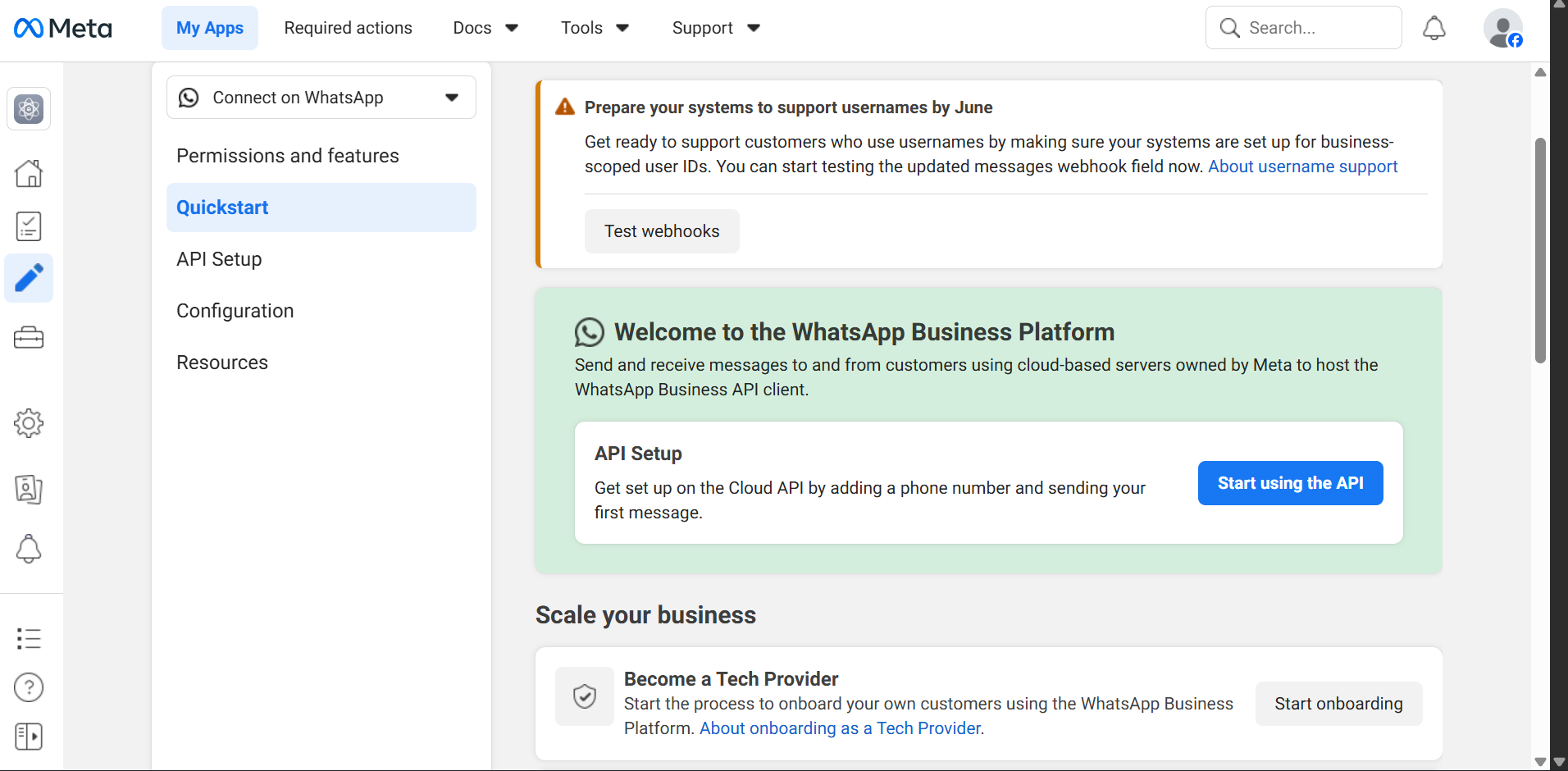Viewport: 1568px width, 771px height.
Task: Open notifications bell in top bar
Action: [1434, 28]
